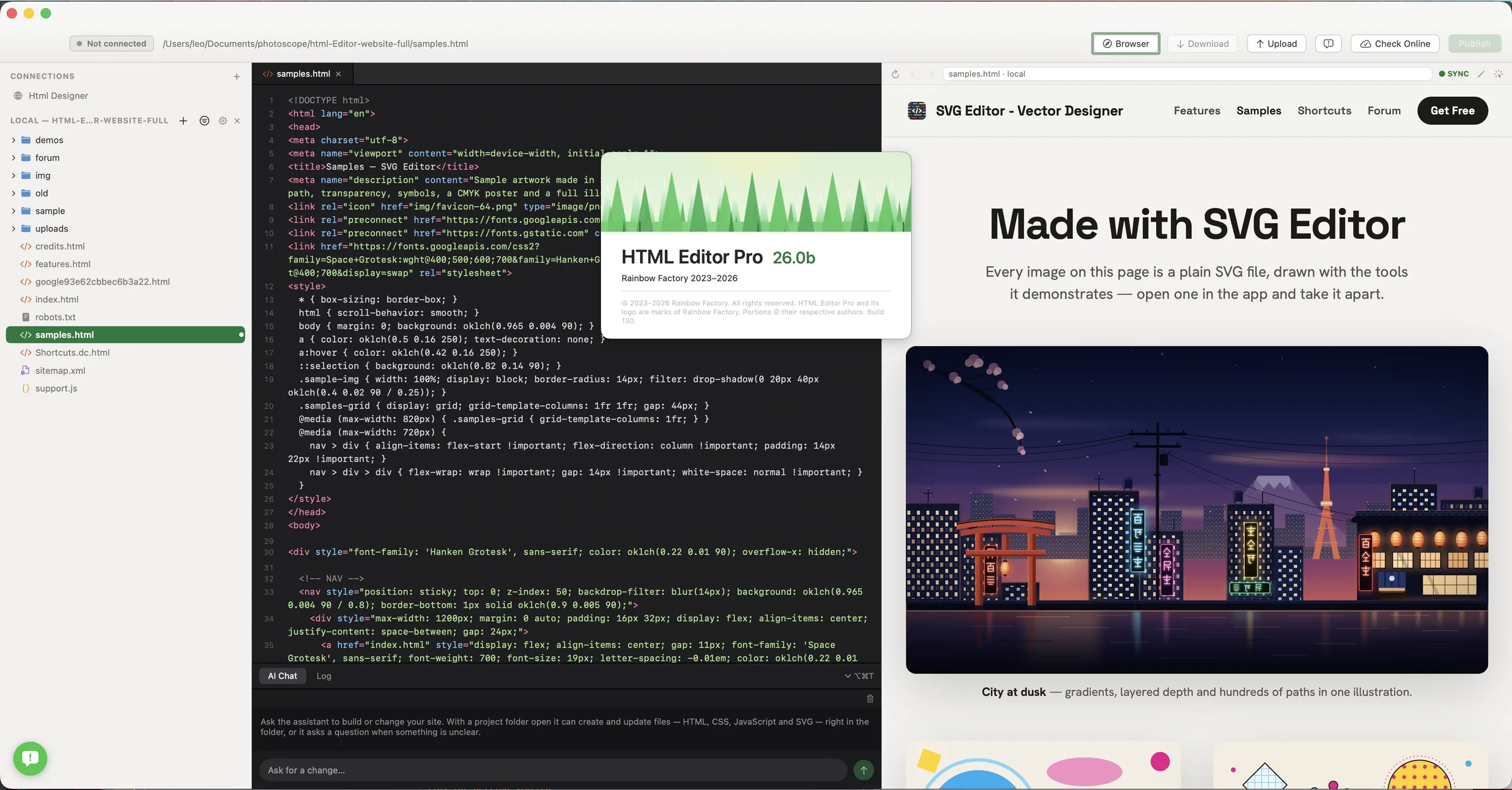Expand the old folder
The height and width of the screenshot is (790, 1512).
13,193
